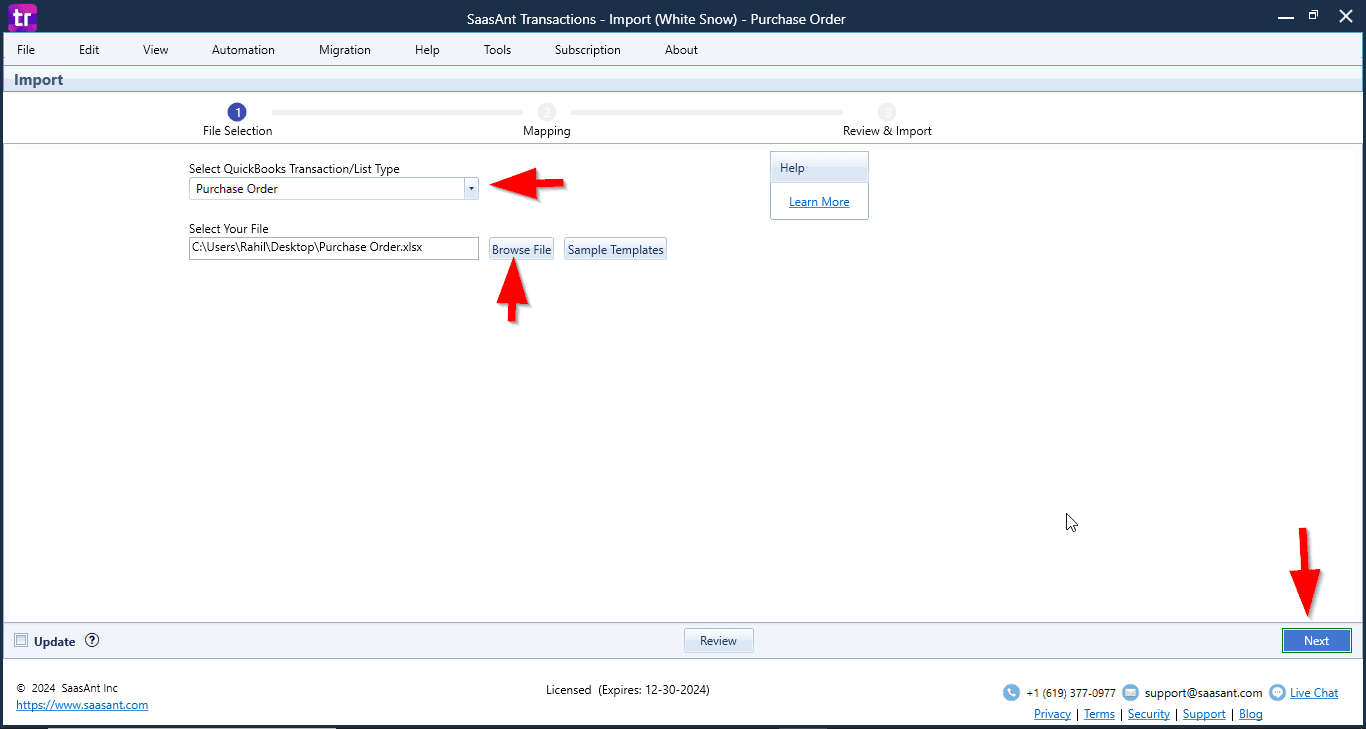Image resolution: width=1366 pixels, height=729 pixels.
Task: Open the saasant.com website link
Action: coord(82,705)
